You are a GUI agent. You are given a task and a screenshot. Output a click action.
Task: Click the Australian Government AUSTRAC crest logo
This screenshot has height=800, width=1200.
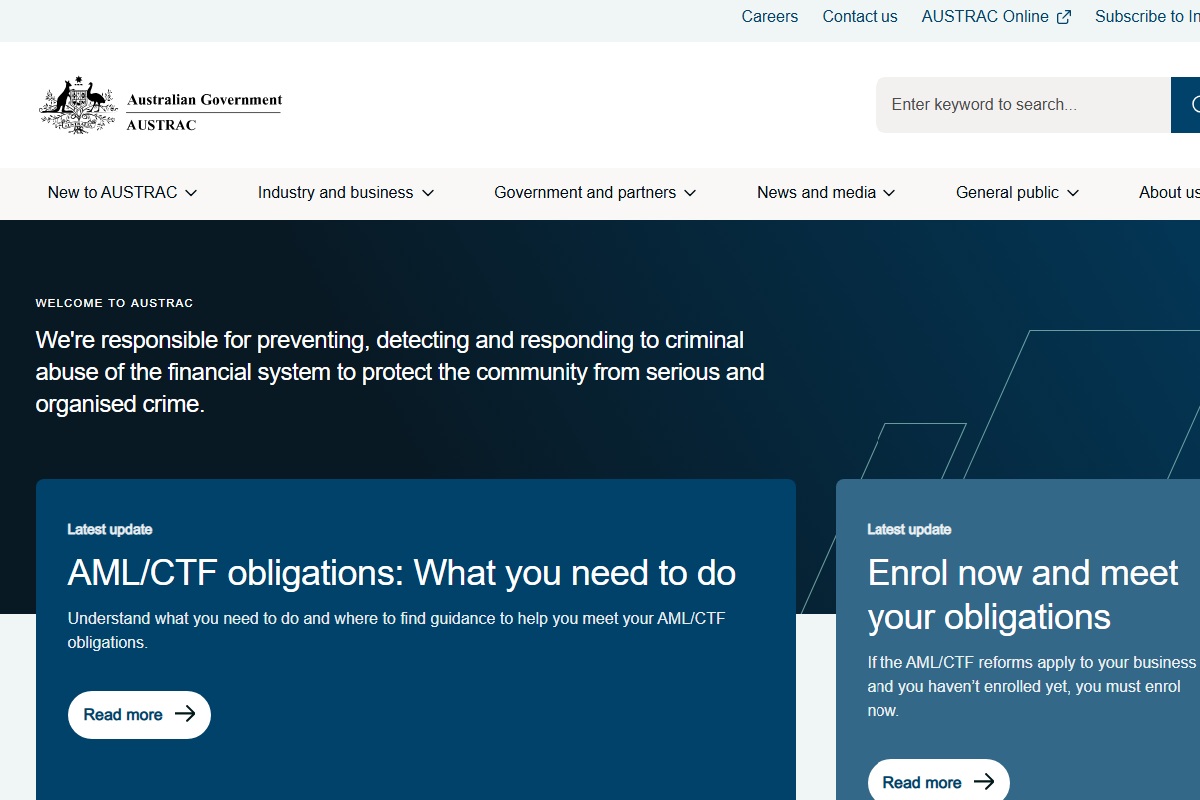tap(160, 105)
